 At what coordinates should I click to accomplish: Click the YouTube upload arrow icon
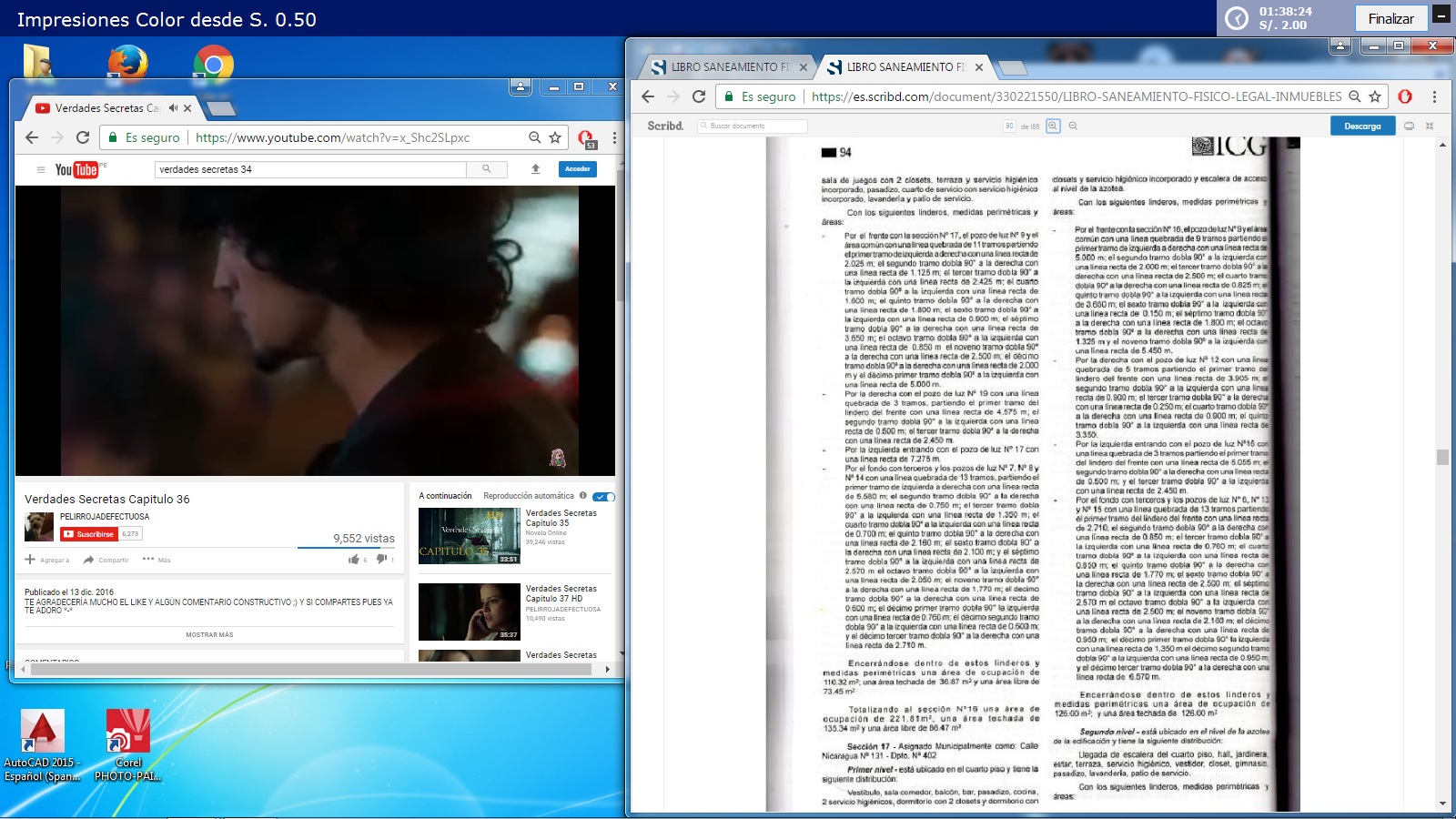pyautogui.click(x=536, y=169)
